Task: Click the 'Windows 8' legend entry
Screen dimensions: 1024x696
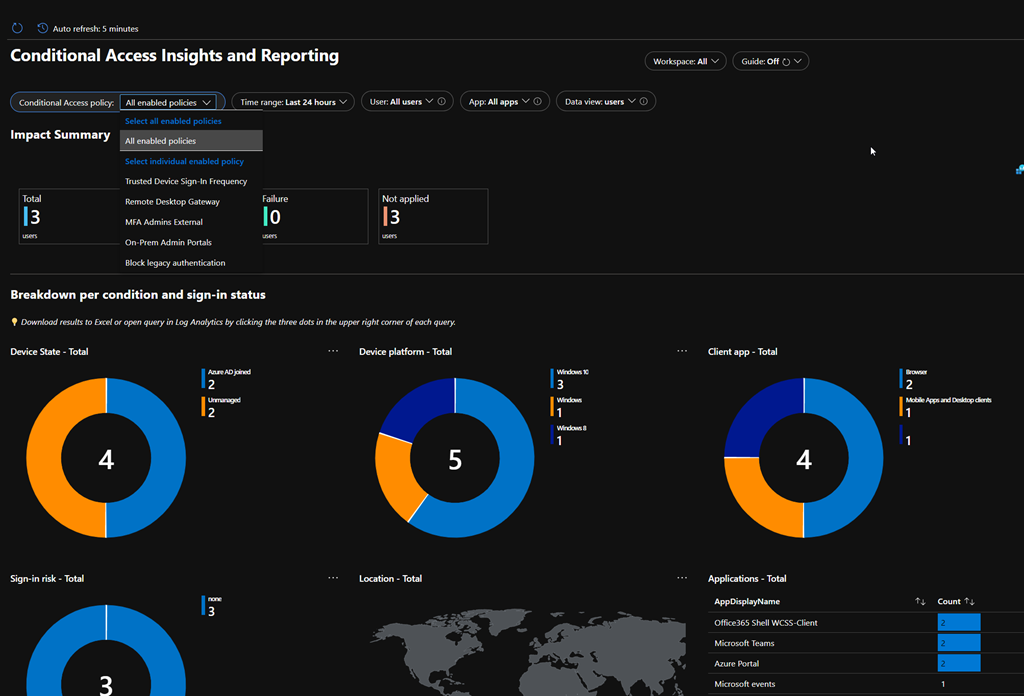Action: tap(569, 434)
